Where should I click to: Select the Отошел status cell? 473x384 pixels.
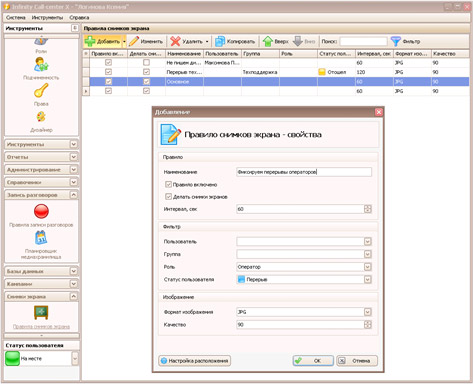[336, 72]
